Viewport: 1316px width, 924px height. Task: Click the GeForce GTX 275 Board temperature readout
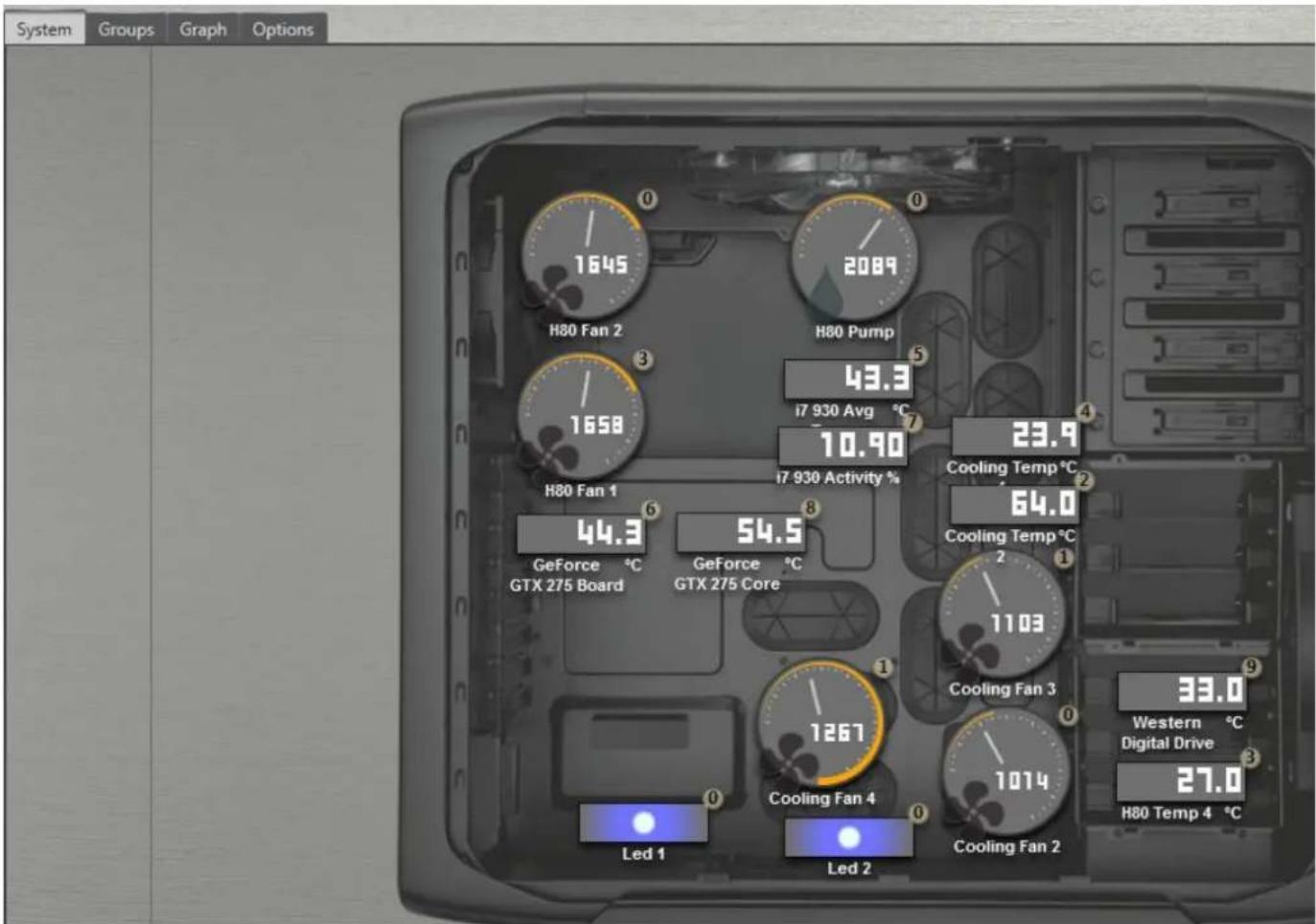[x=581, y=533]
